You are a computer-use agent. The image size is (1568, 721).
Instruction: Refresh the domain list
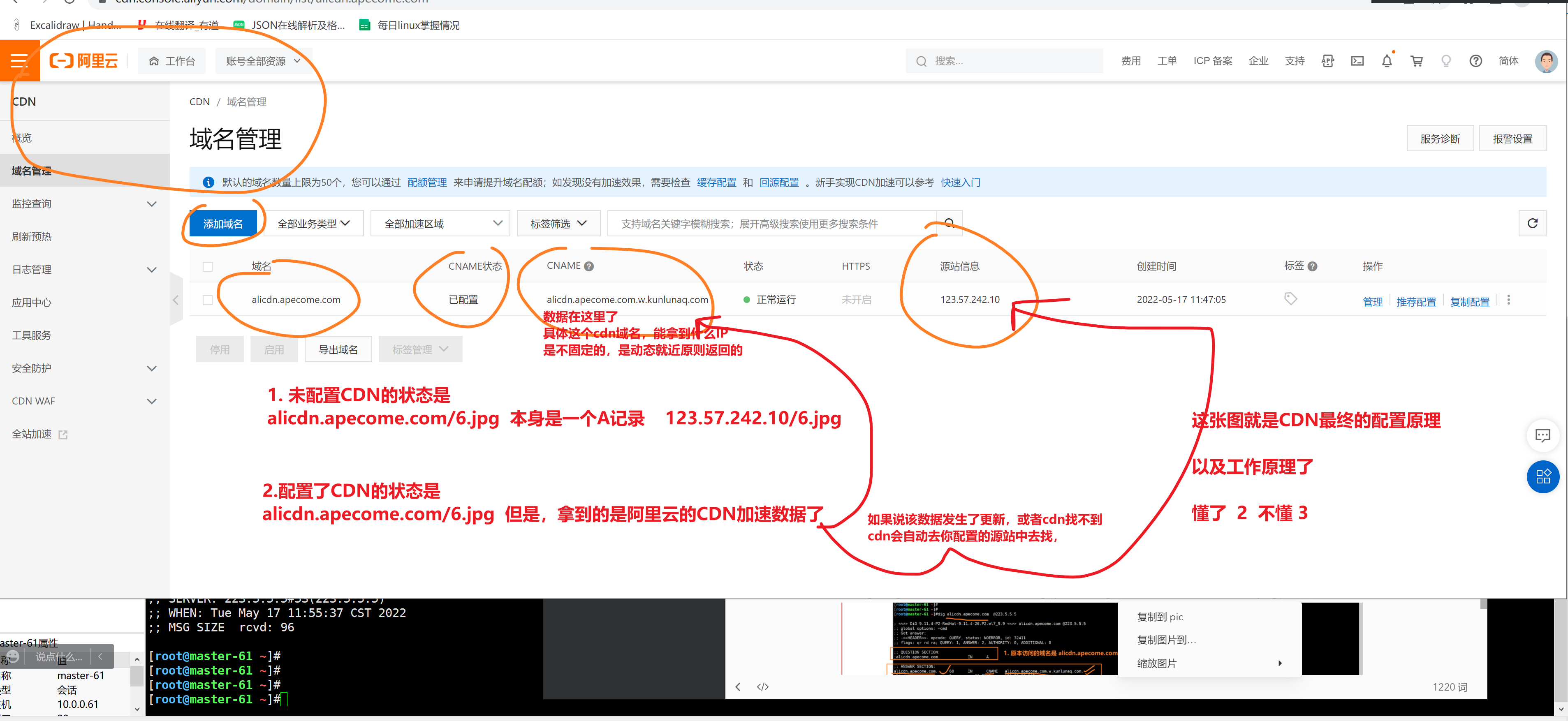(1532, 223)
